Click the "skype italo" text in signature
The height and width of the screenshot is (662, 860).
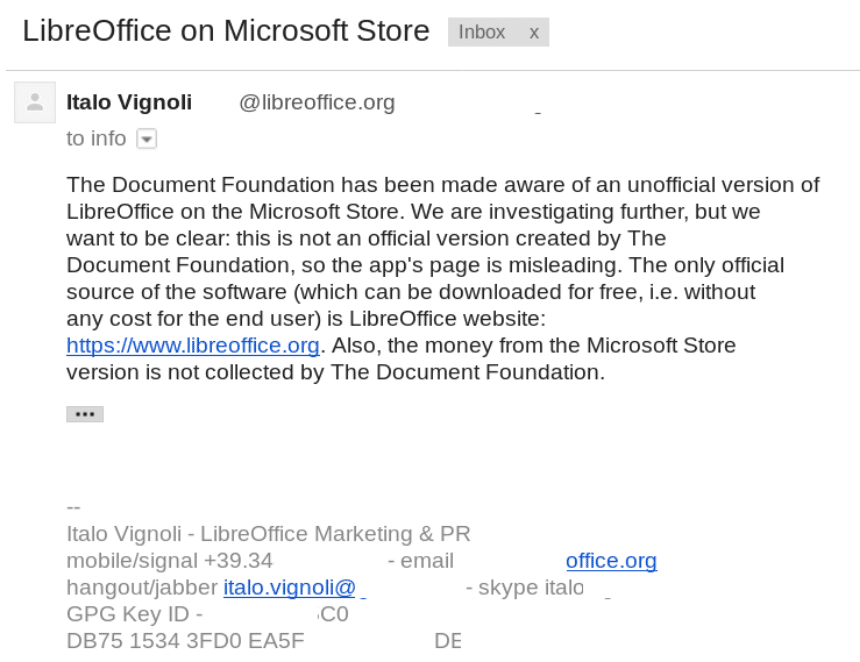[x=531, y=587]
